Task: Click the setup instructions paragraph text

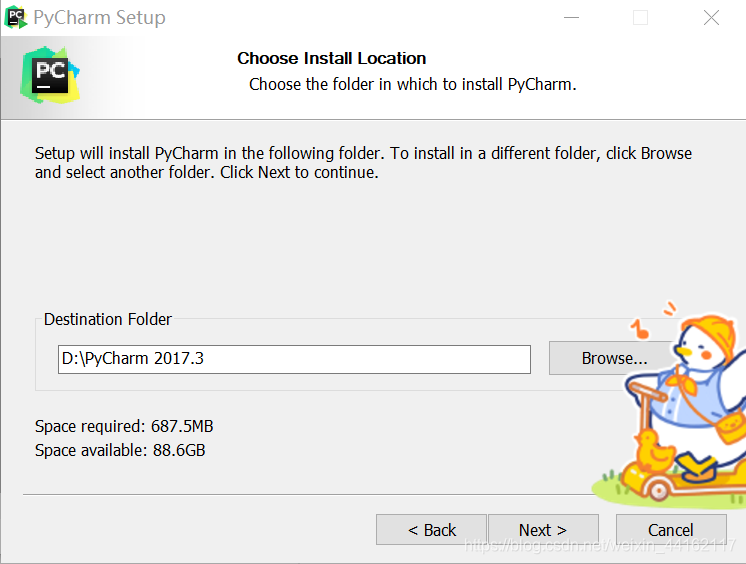Action: pyautogui.click(x=363, y=163)
